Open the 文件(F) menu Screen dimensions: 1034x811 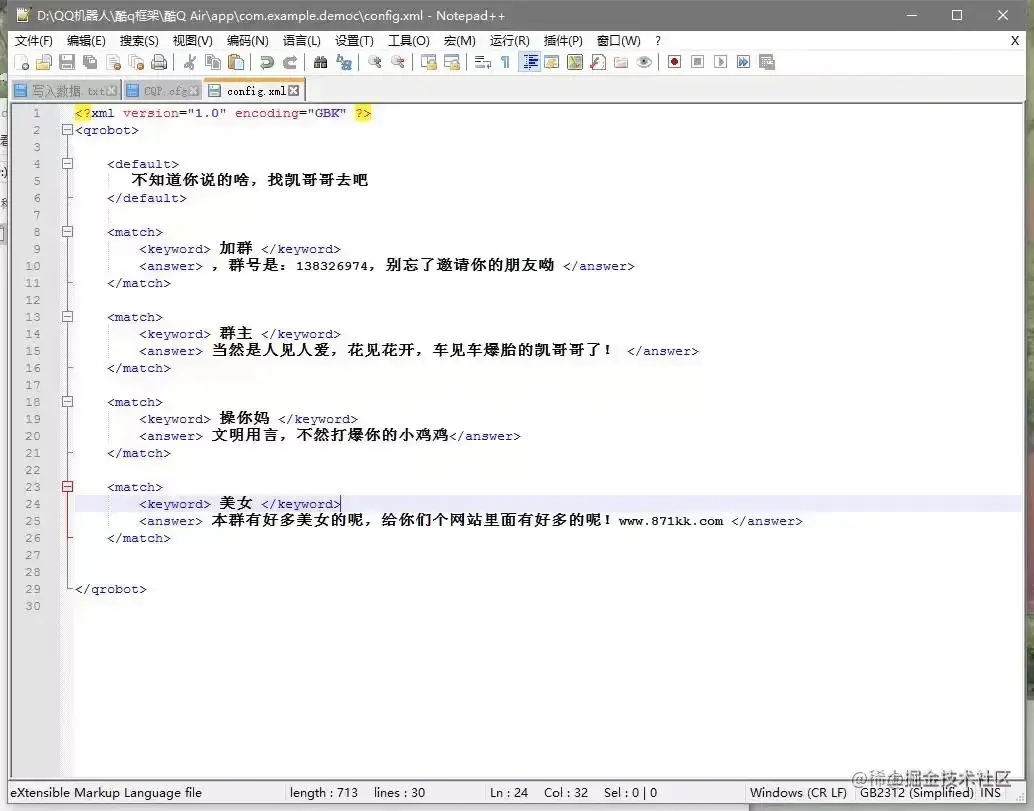pos(34,41)
